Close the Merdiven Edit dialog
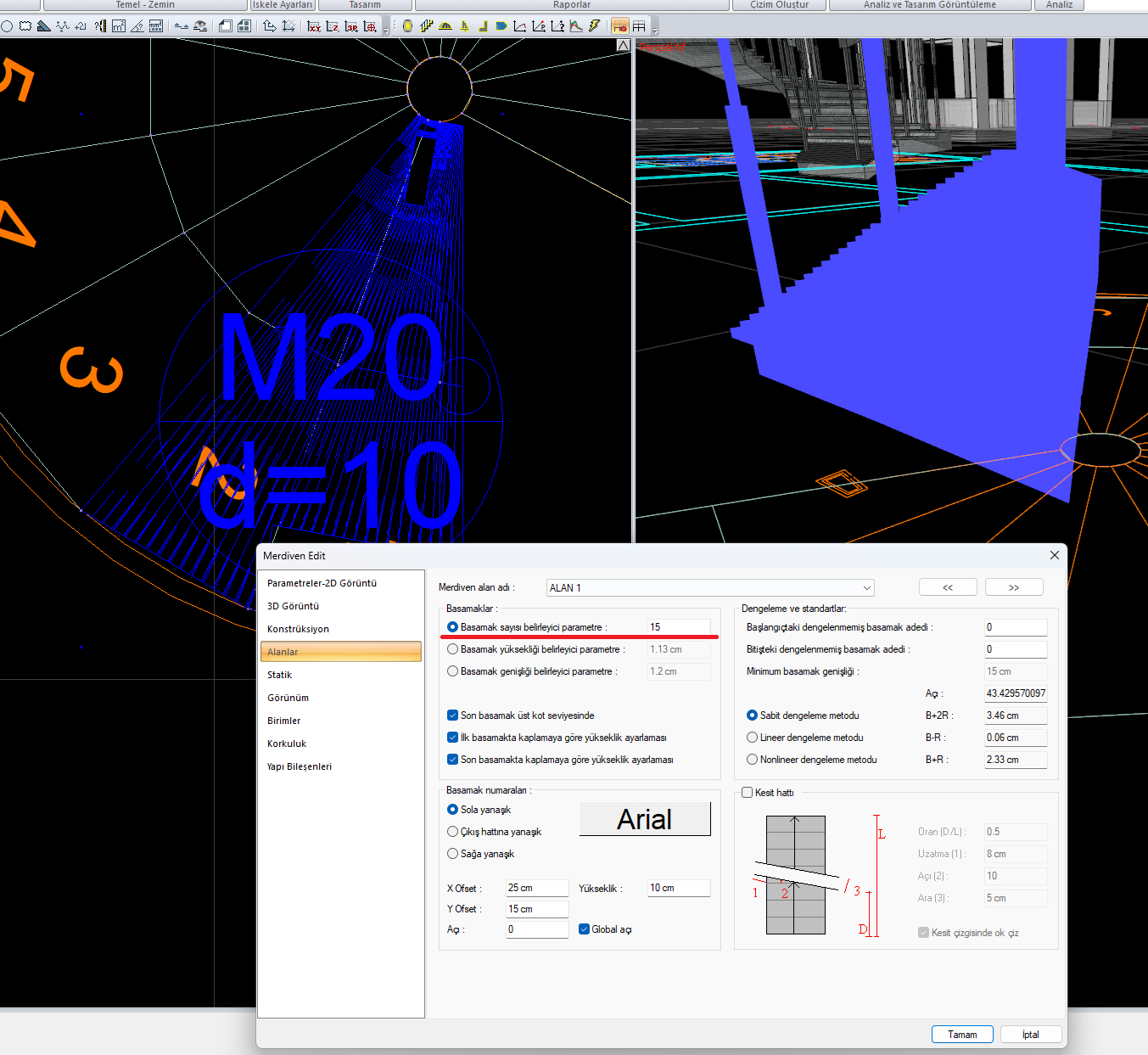The height and width of the screenshot is (1055, 1148). click(1055, 555)
